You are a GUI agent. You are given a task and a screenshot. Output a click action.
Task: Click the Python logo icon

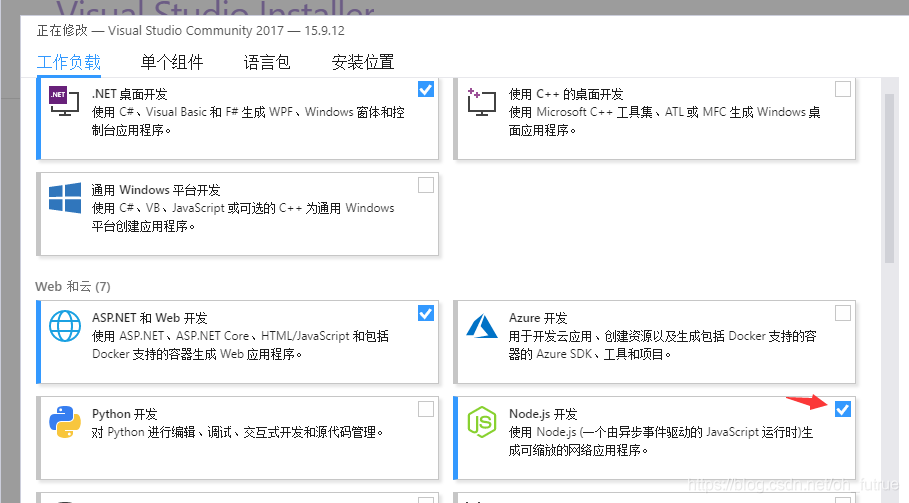pyautogui.click(x=65, y=422)
